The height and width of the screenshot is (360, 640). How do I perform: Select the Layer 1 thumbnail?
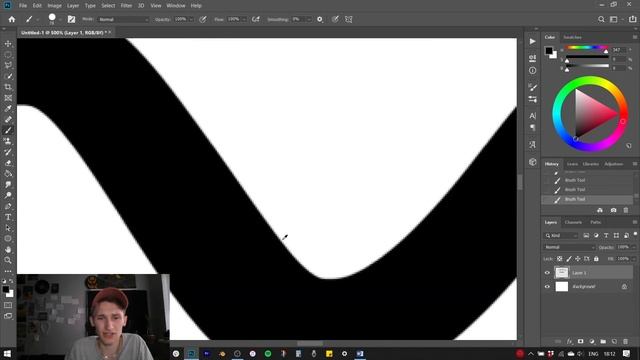pyautogui.click(x=562, y=273)
